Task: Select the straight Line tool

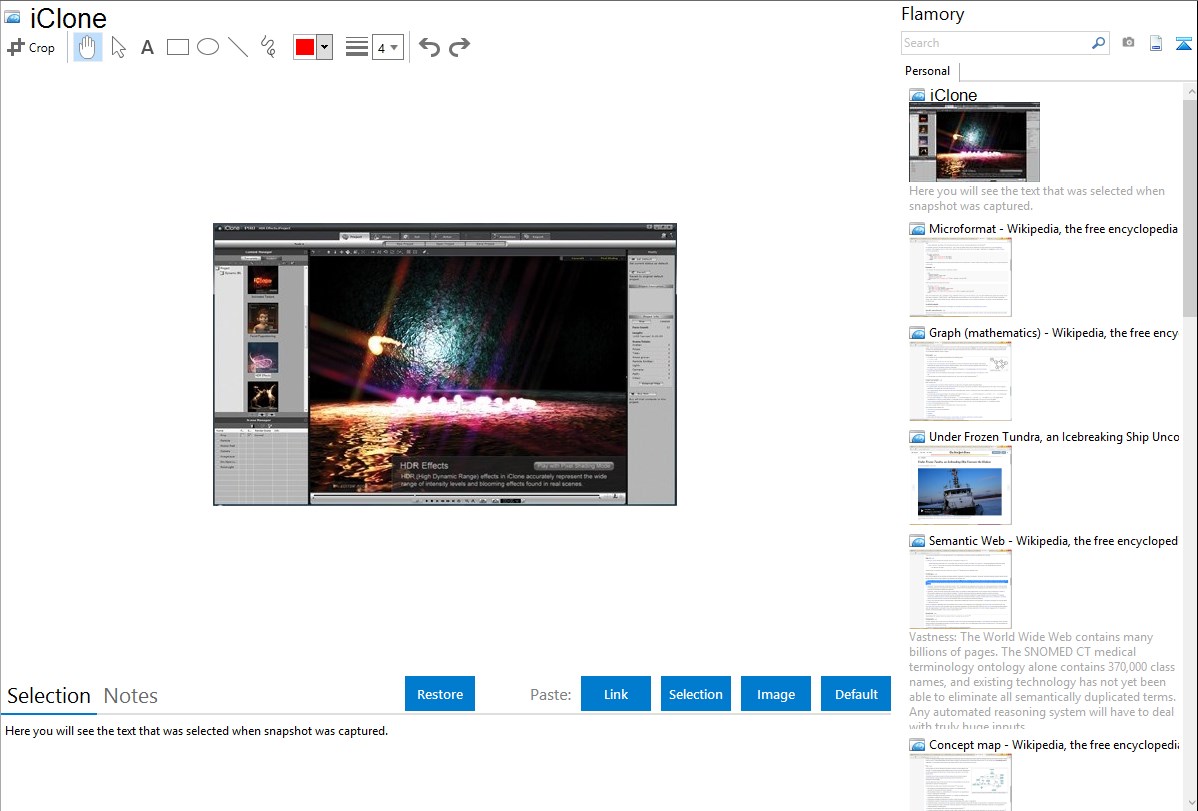Action: [x=238, y=47]
